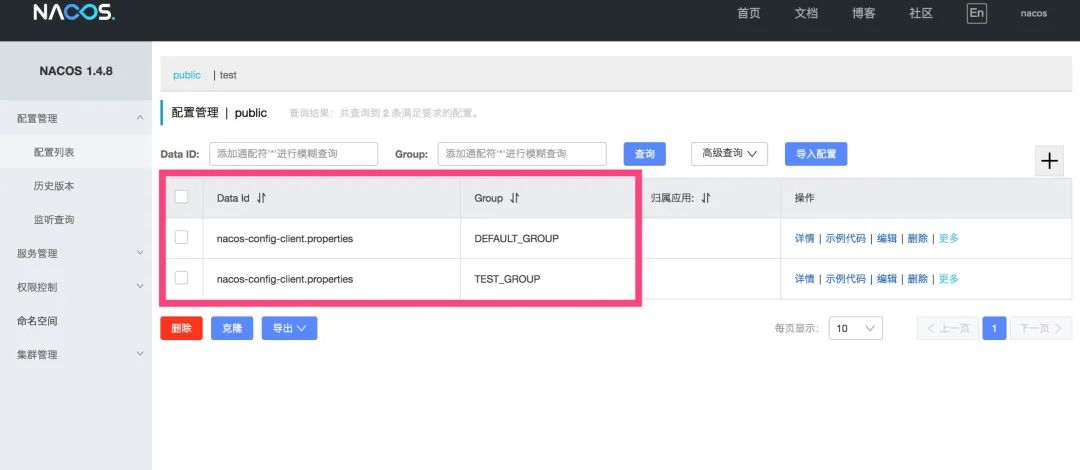Viewport: 1080px width, 470px height.
Task: Open 命名空间 in the sidebar
Action: click(37, 321)
